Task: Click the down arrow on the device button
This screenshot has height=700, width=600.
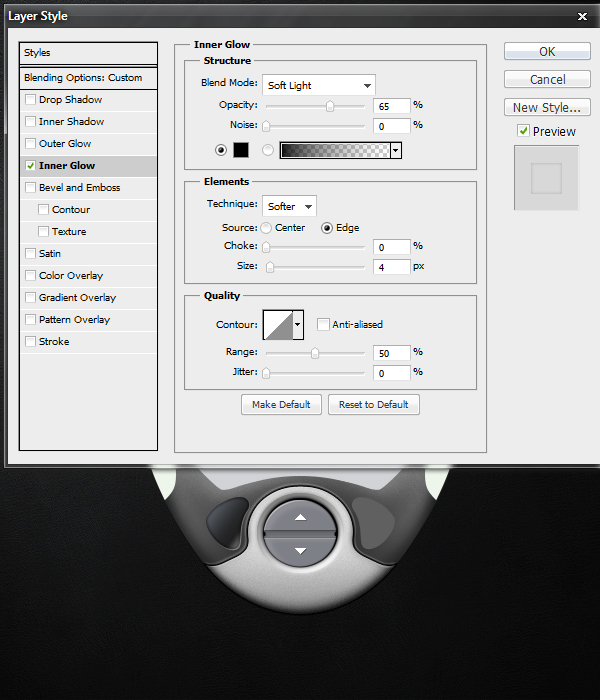Action: [300, 550]
